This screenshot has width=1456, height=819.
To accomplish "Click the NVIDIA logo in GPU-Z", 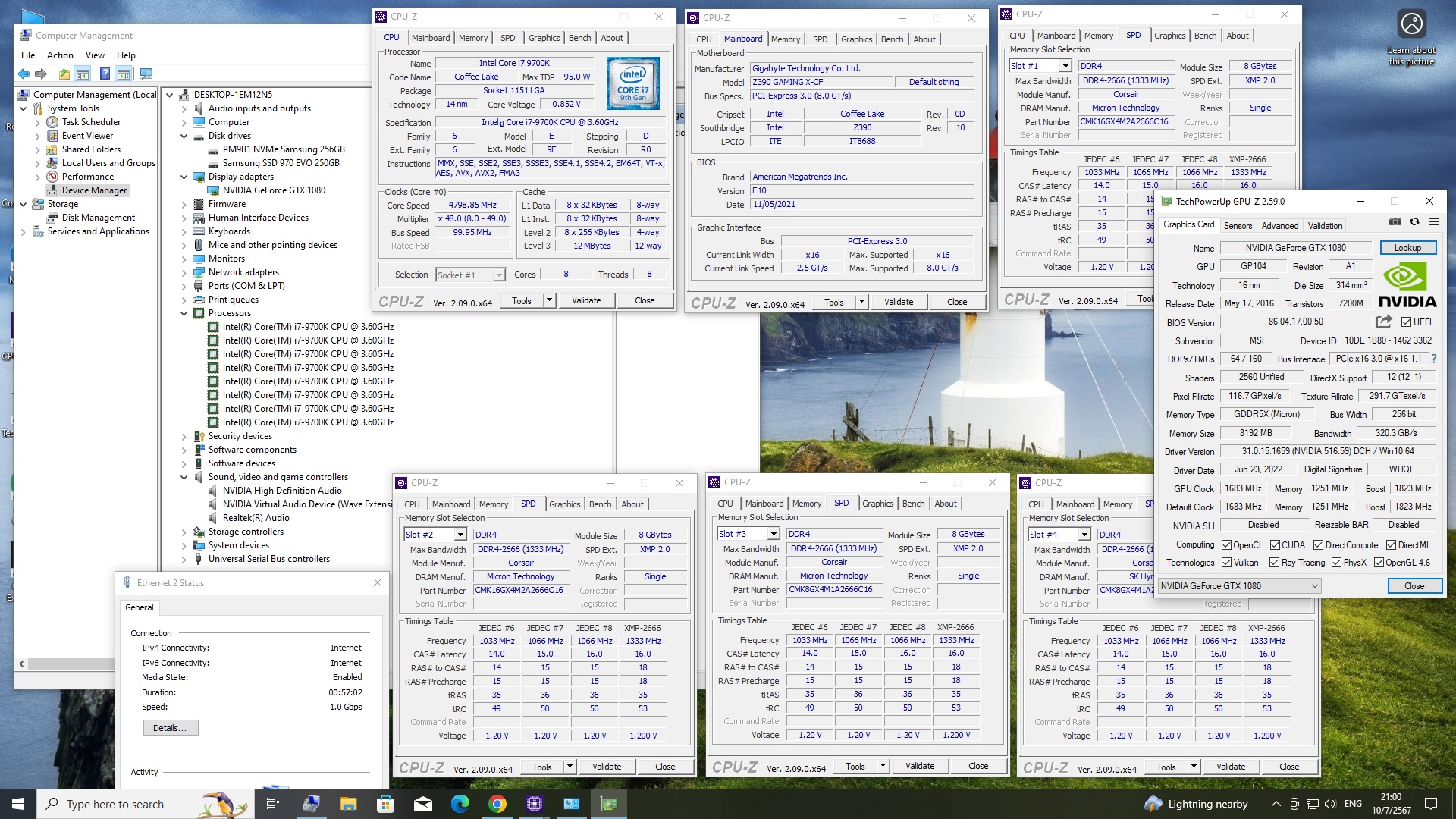I will [1407, 285].
